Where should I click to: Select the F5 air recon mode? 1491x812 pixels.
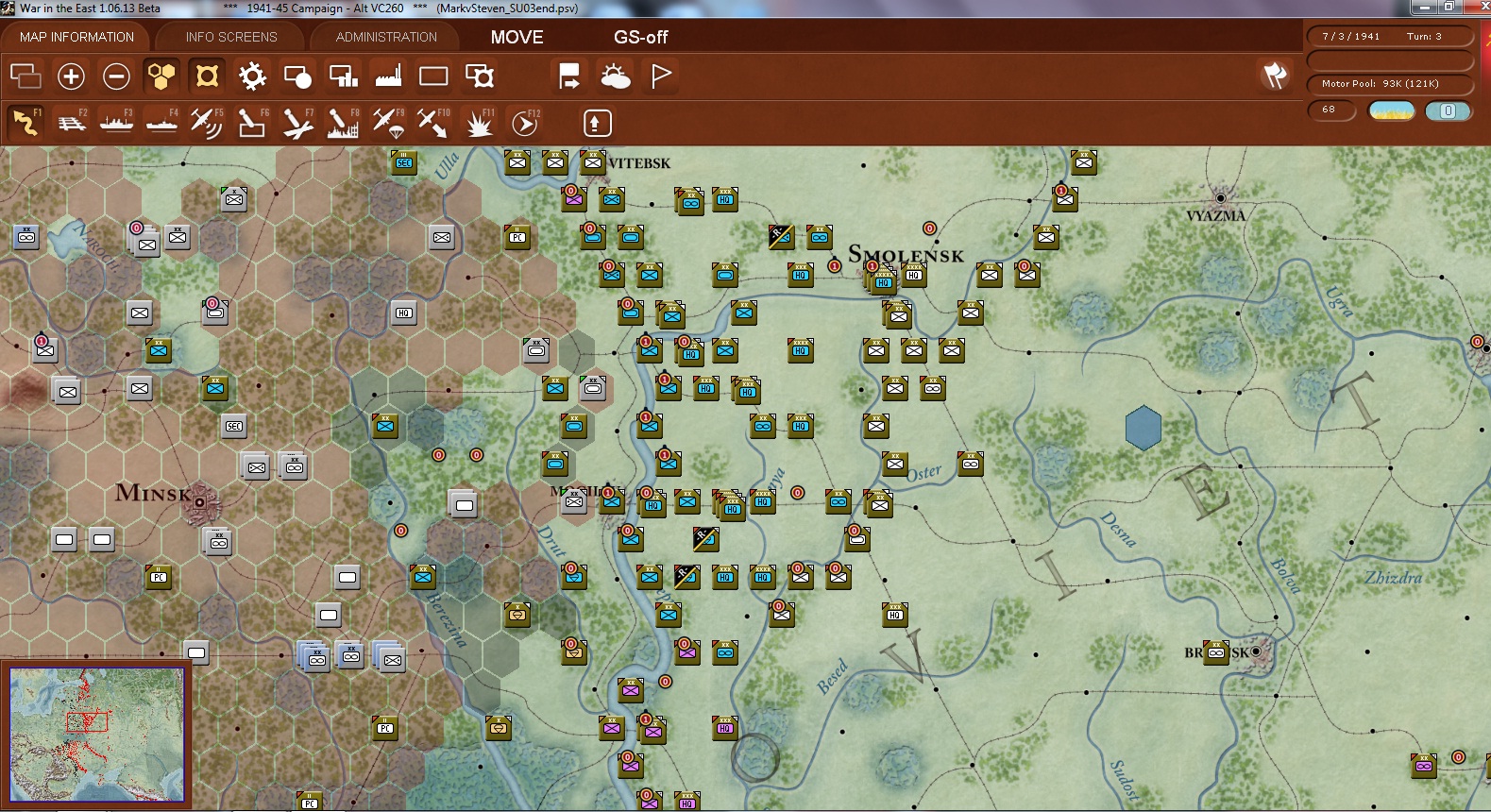(x=207, y=123)
